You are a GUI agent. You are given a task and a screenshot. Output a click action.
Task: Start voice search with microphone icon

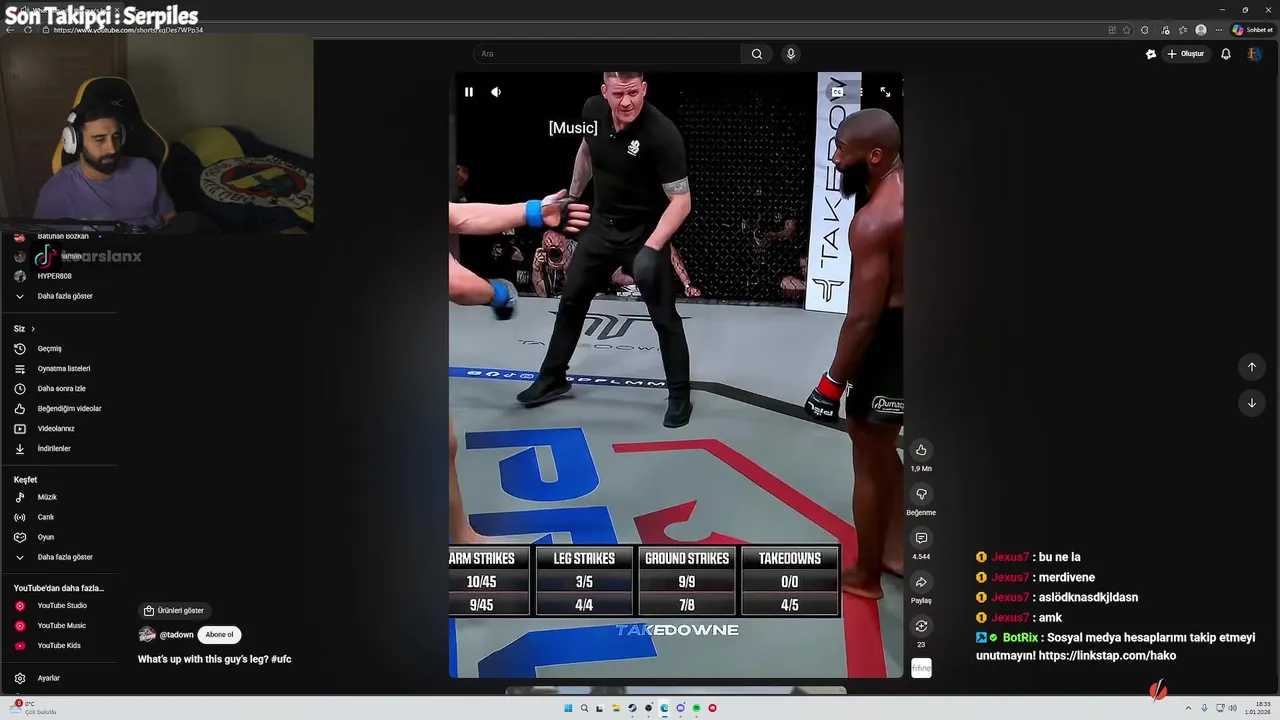point(791,54)
